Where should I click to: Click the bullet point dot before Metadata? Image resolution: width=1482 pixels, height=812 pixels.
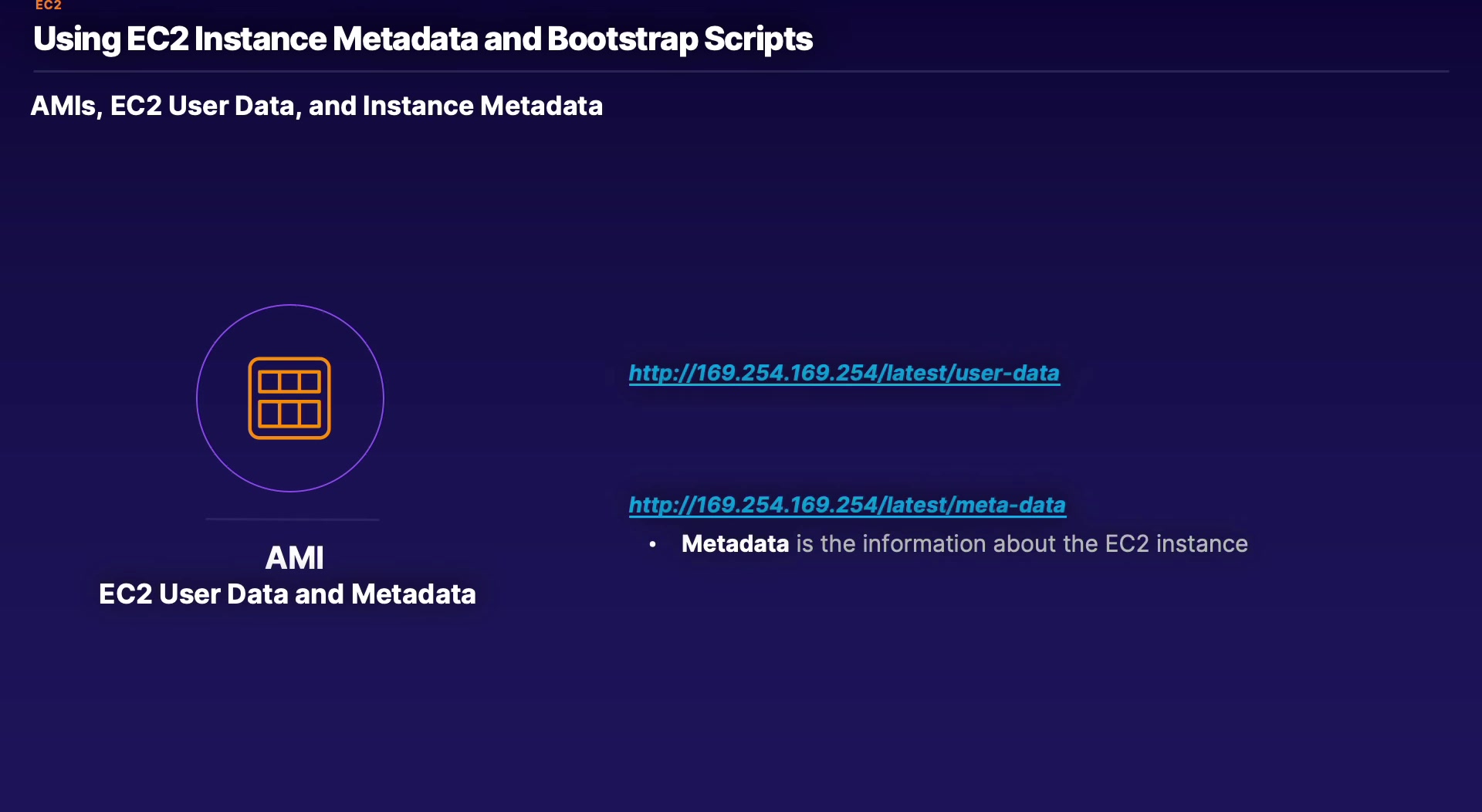pos(653,544)
